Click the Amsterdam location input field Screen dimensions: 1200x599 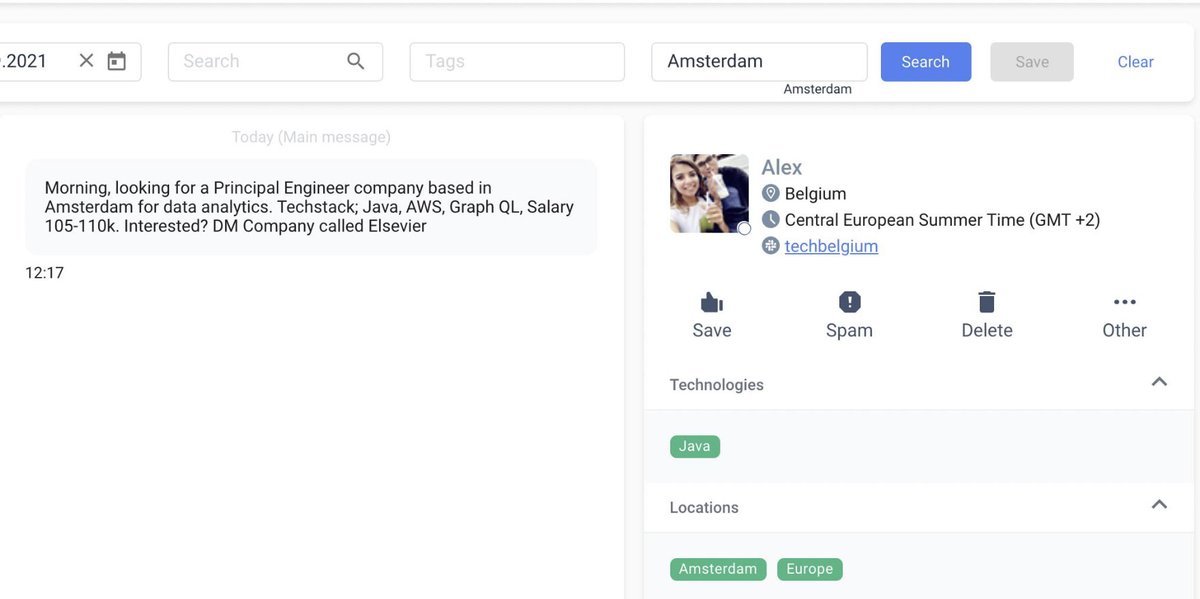click(x=759, y=61)
